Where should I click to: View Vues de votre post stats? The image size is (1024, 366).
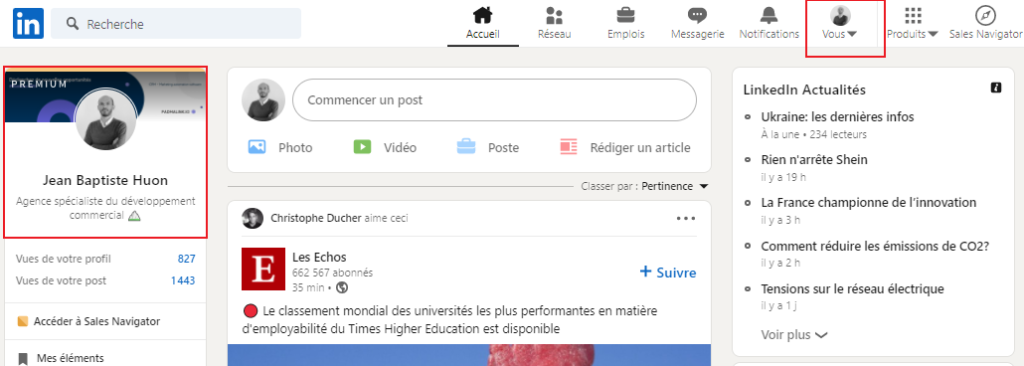tap(105, 280)
